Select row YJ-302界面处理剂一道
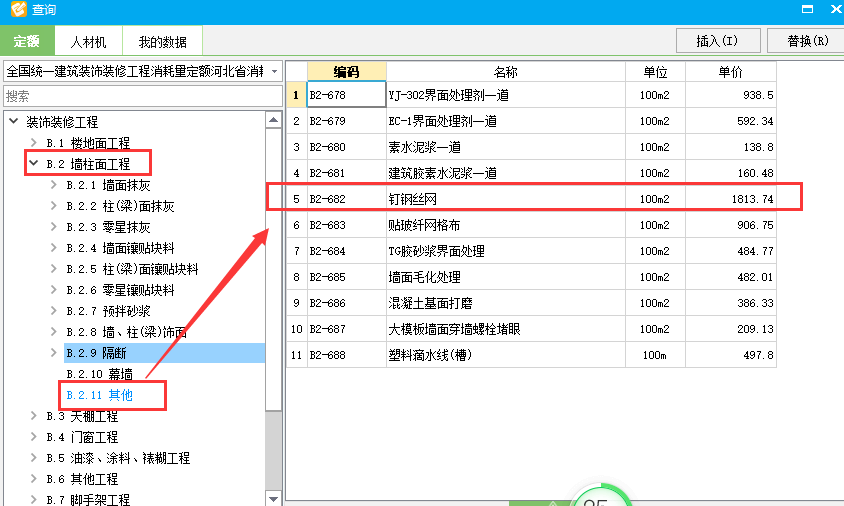844x506 pixels. pyautogui.click(x=531, y=95)
